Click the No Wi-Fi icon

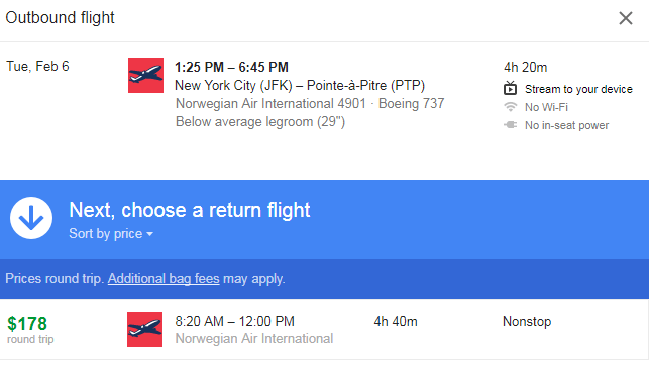(510, 107)
